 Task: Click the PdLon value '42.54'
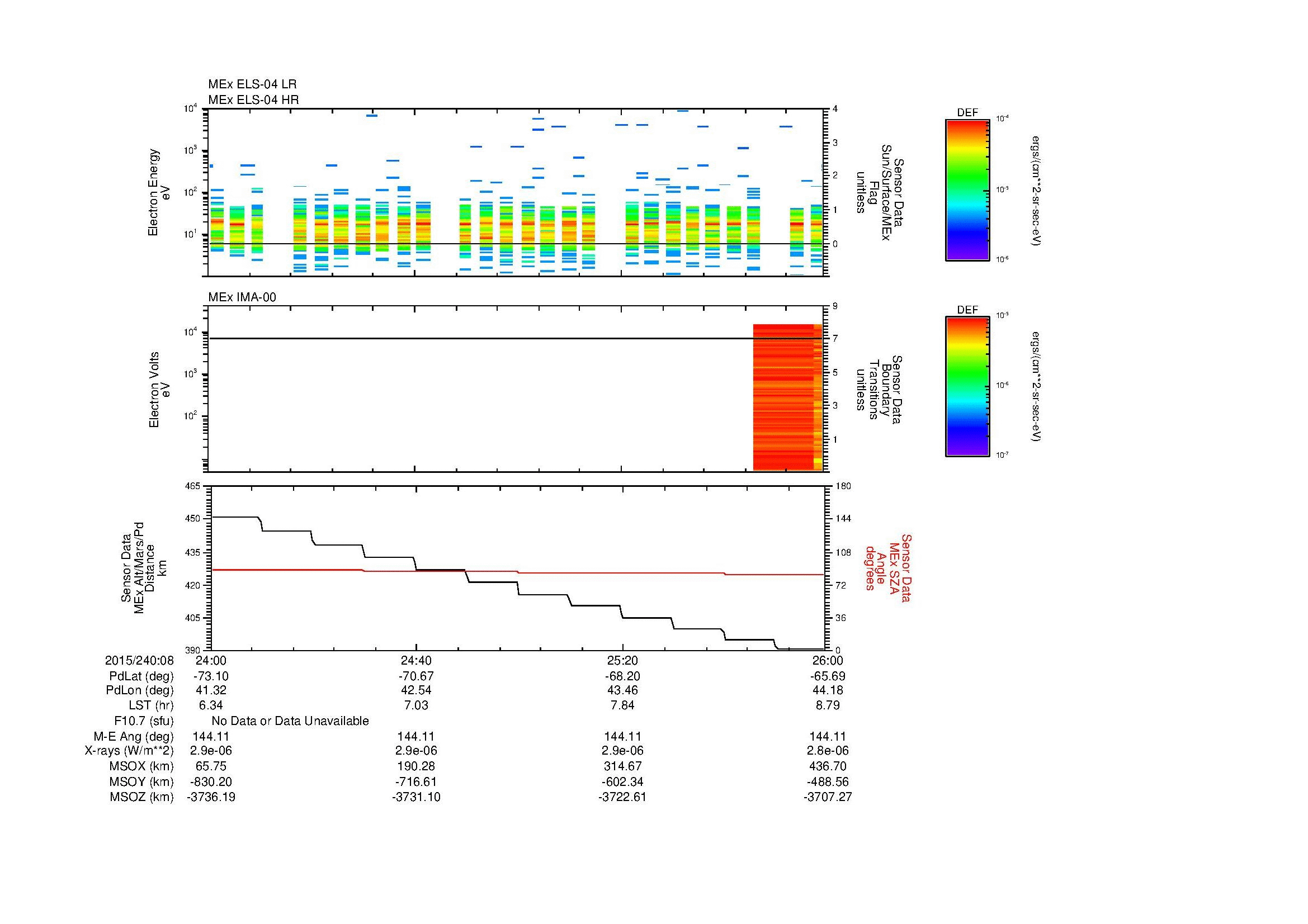(417, 690)
